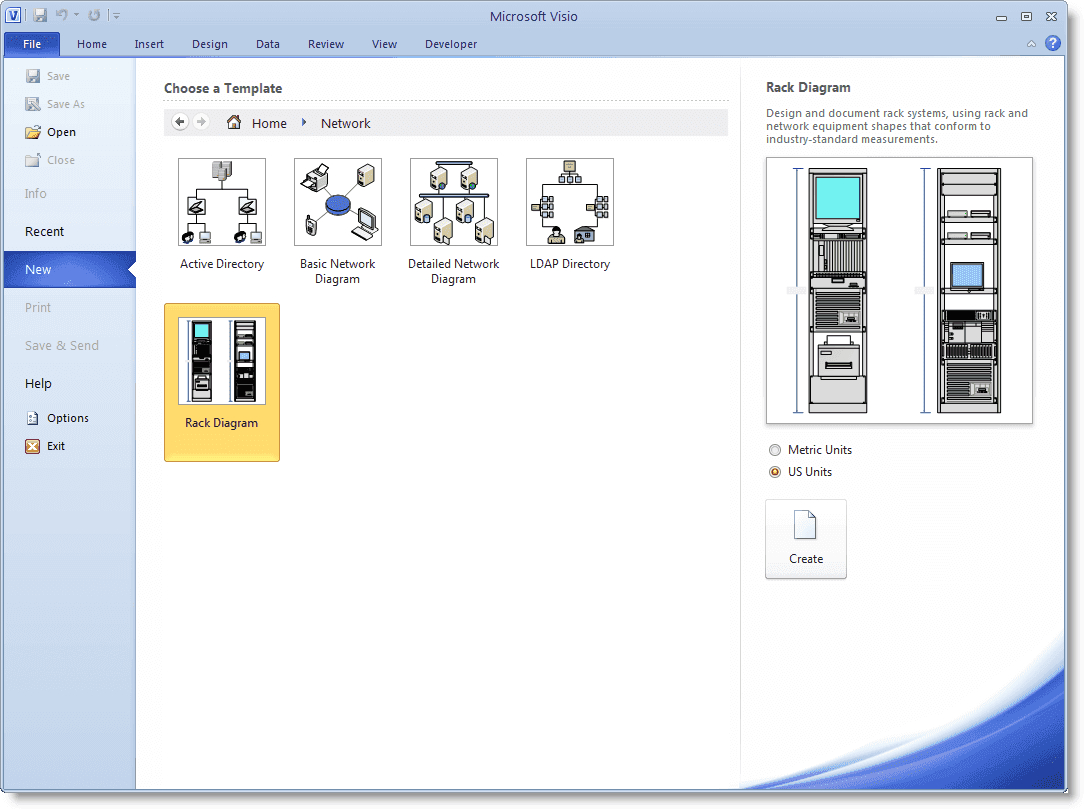Minimize the Visio window
Screen dimensions: 1084x809
1001,17
